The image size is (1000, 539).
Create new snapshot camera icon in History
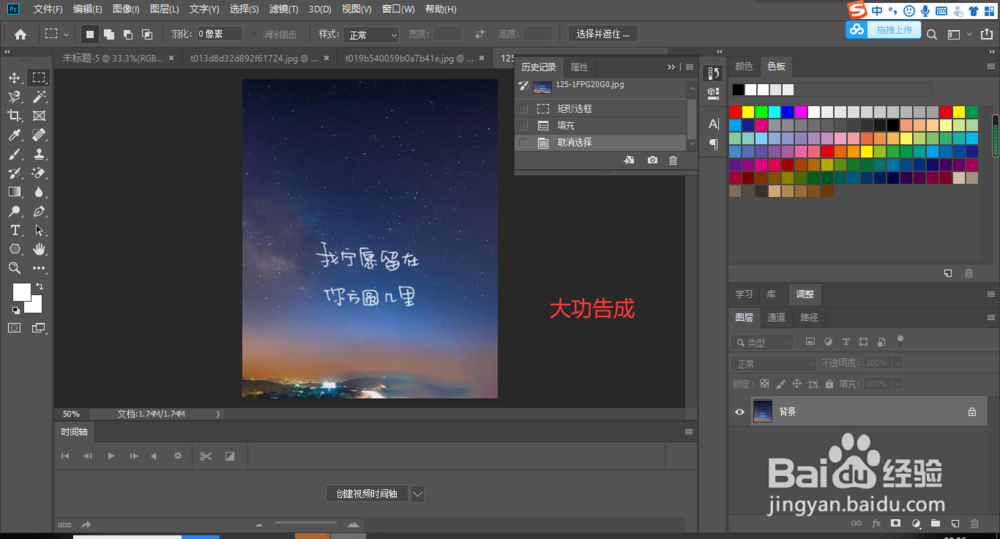point(652,160)
